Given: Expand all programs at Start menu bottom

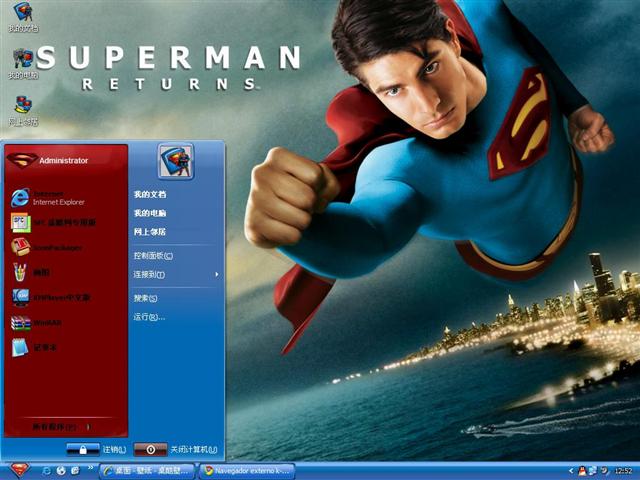Looking at the screenshot, I should pos(62,427).
